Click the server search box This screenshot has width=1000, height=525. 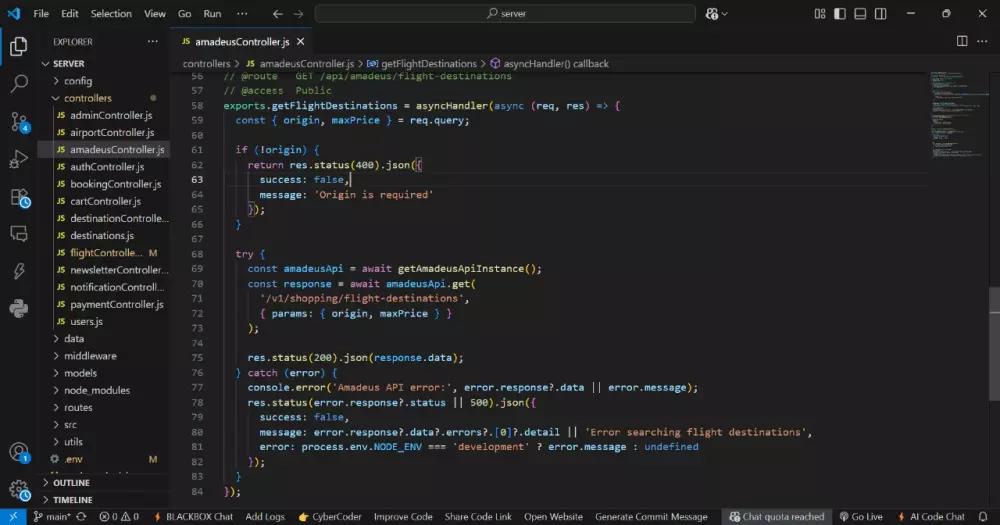[x=505, y=14]
